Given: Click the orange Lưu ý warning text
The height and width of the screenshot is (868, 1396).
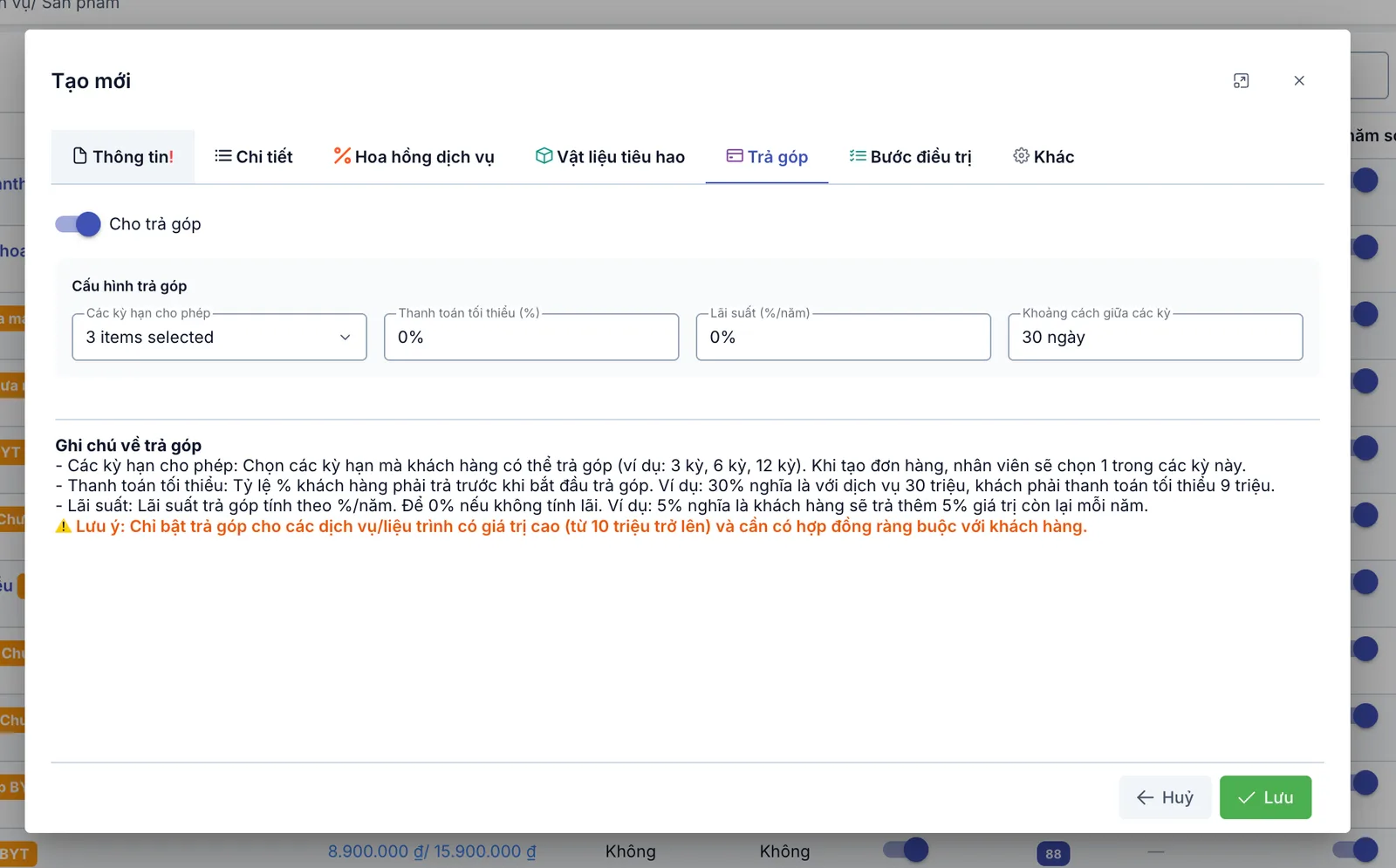Looking at the screenshot, I should 571,526.
